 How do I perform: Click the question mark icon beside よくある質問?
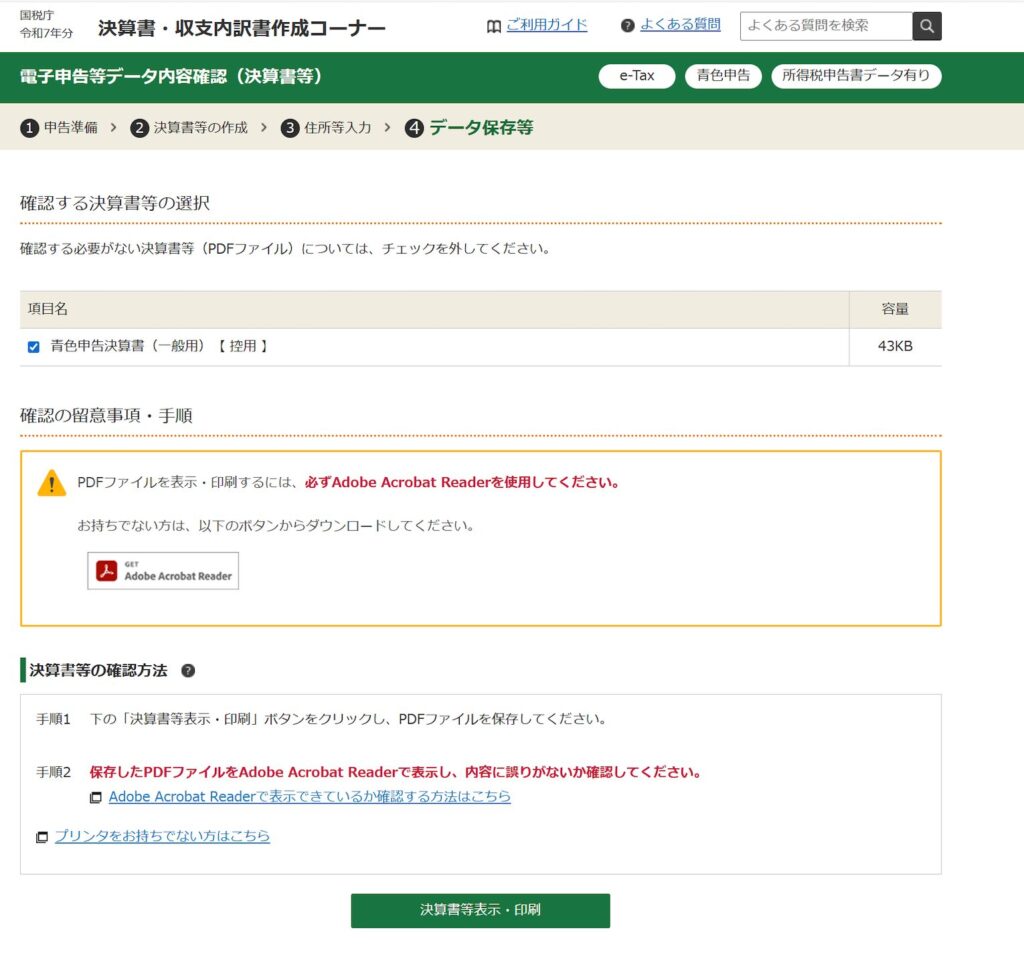point(628,26)
